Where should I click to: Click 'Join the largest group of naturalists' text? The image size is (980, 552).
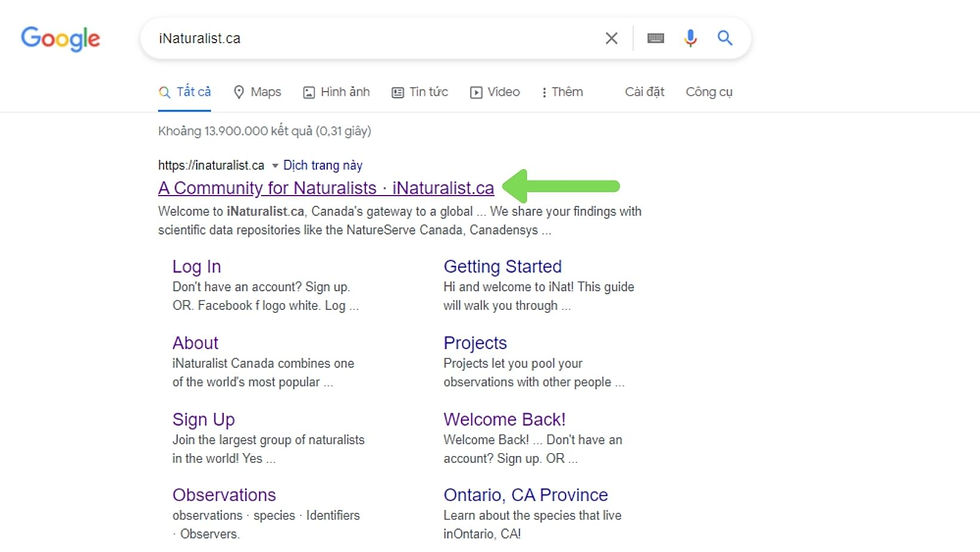[x=268, y=439]
